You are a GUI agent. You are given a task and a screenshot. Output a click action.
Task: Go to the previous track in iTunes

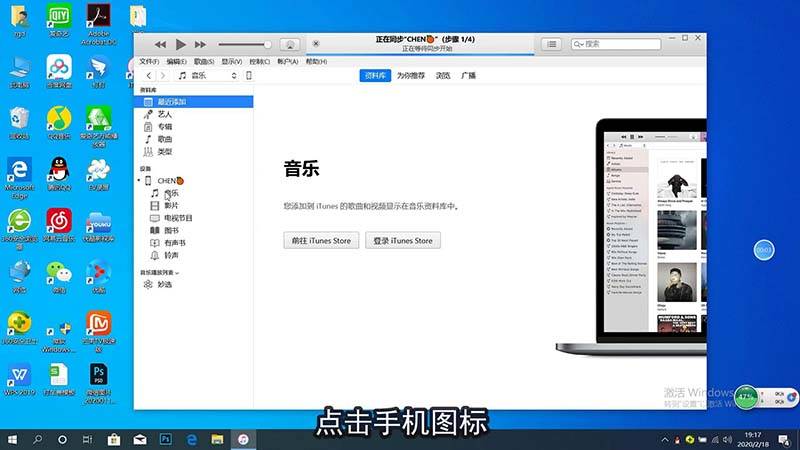coord(160,45)
